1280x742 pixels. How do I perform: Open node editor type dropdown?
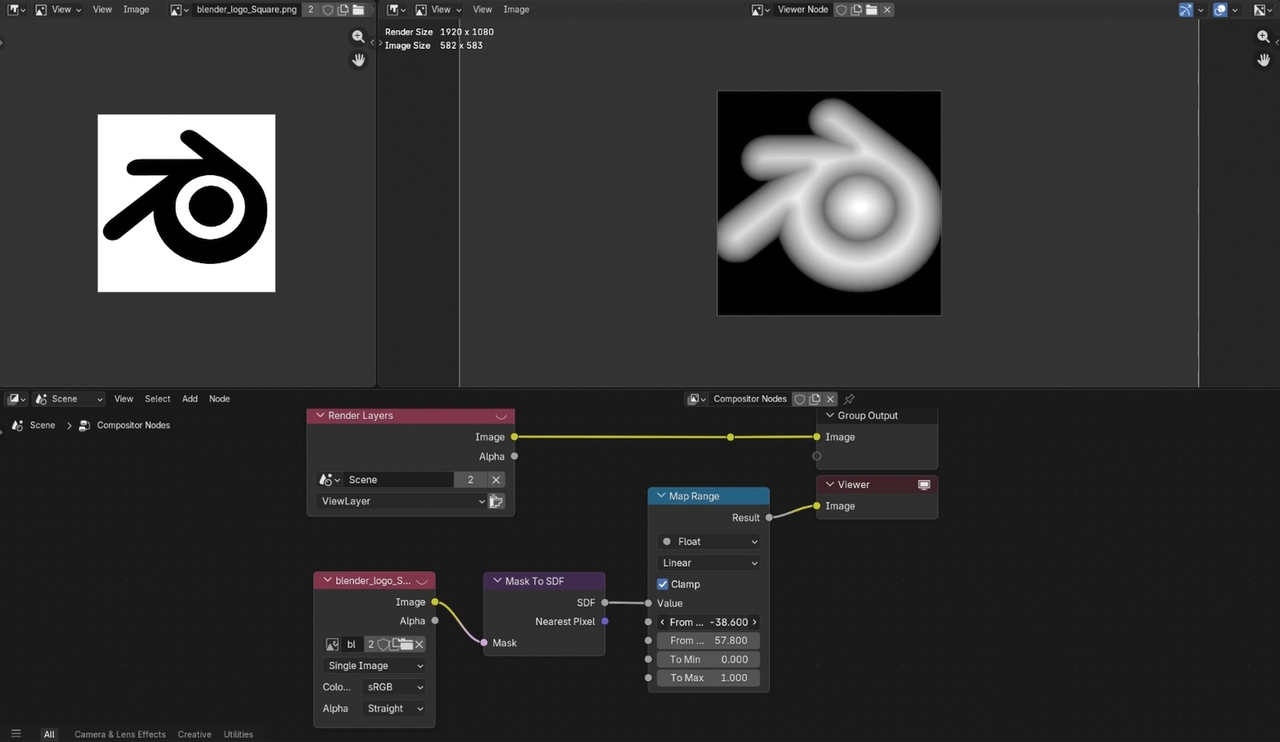17,399
